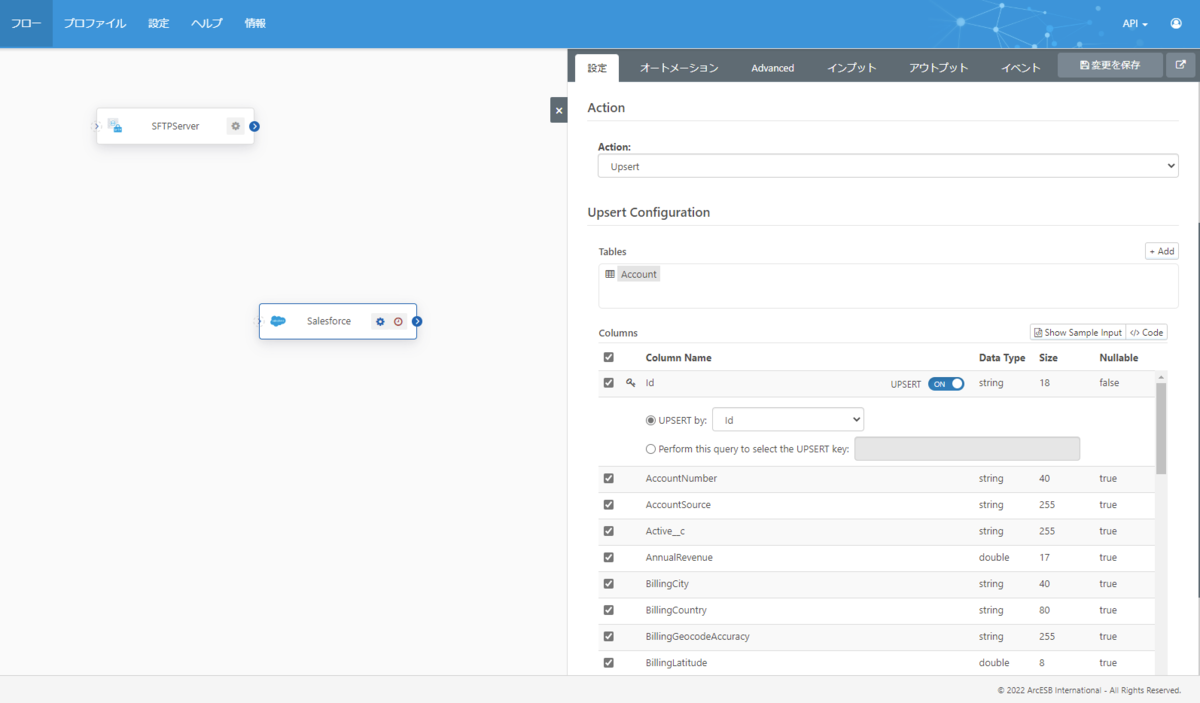The image size is (1200, 703).
Task: Click the Account table icon
Action: (610, 274)
